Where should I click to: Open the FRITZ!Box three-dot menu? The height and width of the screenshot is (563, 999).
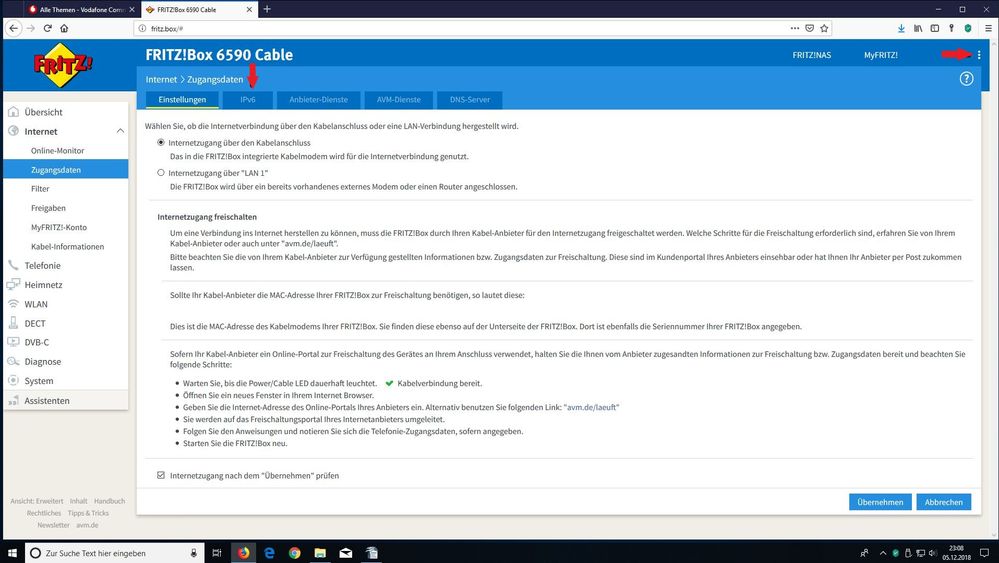[x=979, y=55]
